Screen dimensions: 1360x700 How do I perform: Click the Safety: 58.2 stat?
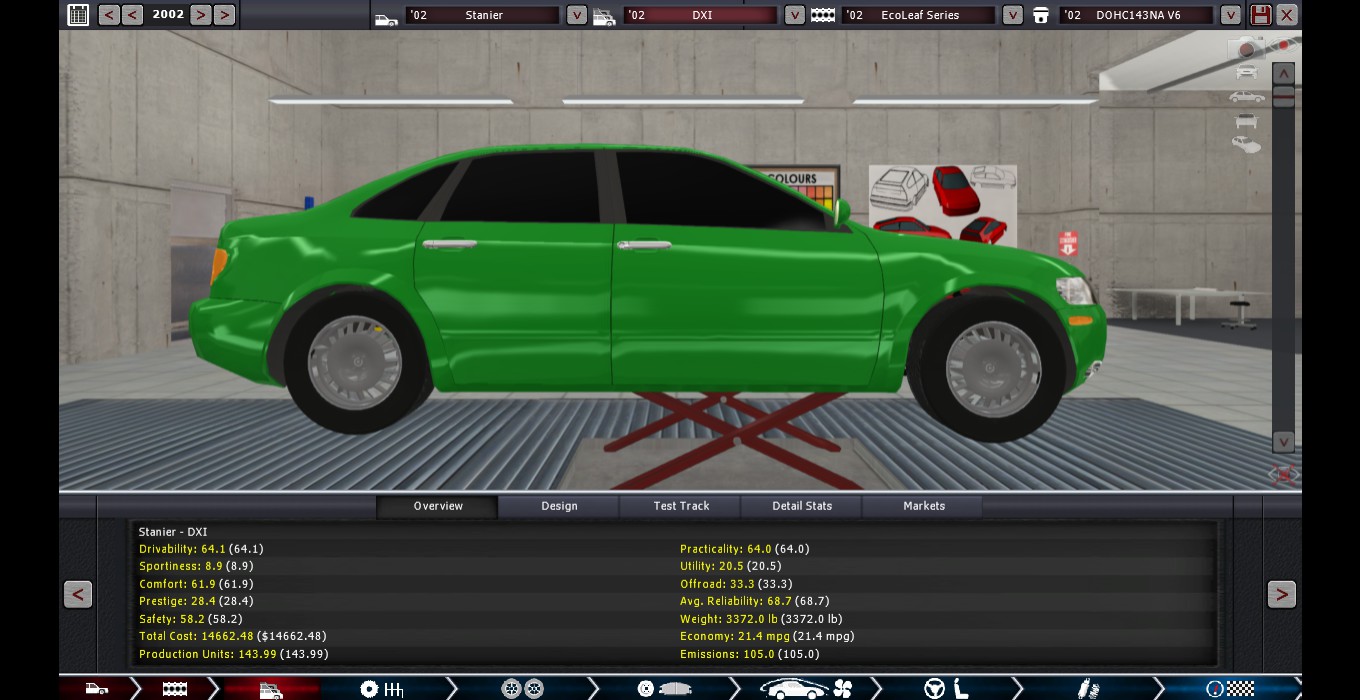[x=190, y=619]
